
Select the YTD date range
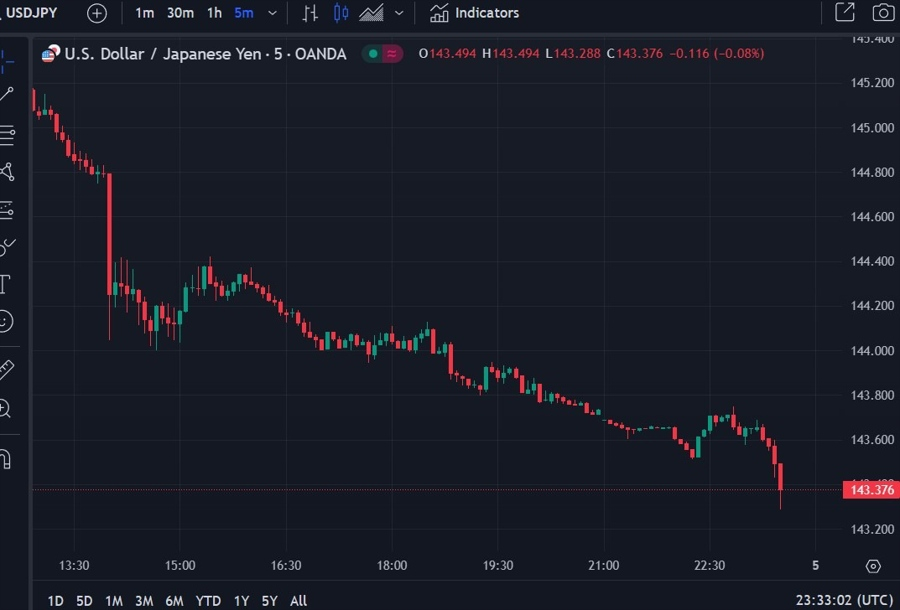[208, 601]
